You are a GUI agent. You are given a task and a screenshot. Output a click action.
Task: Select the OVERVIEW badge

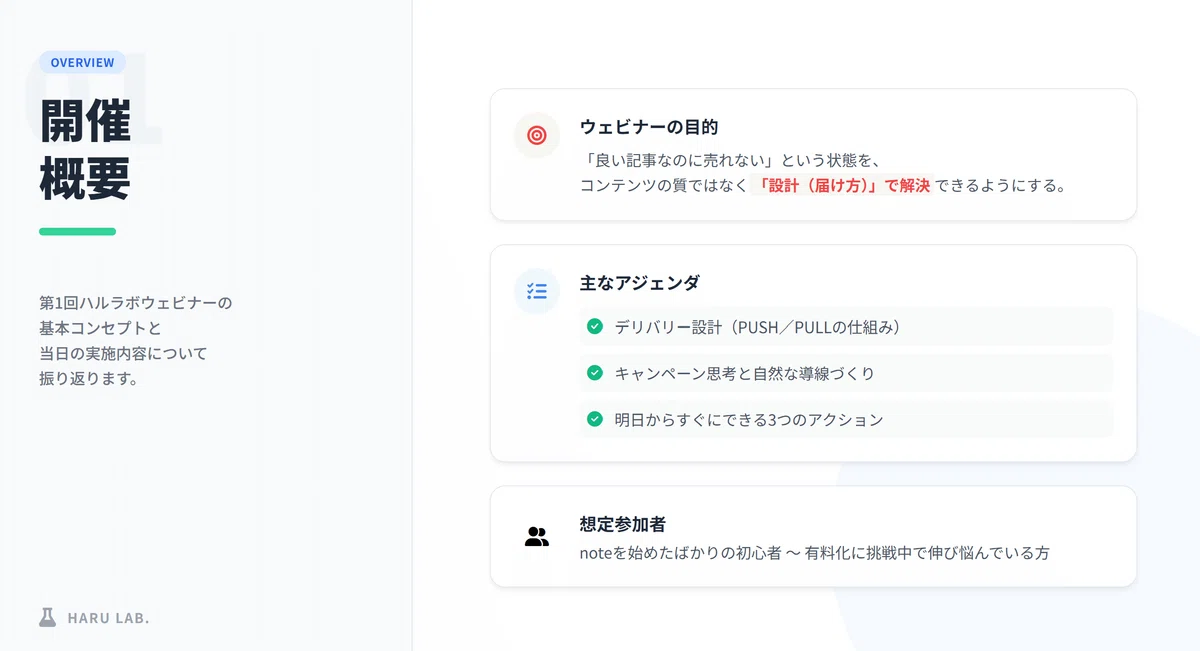[82, 62]
